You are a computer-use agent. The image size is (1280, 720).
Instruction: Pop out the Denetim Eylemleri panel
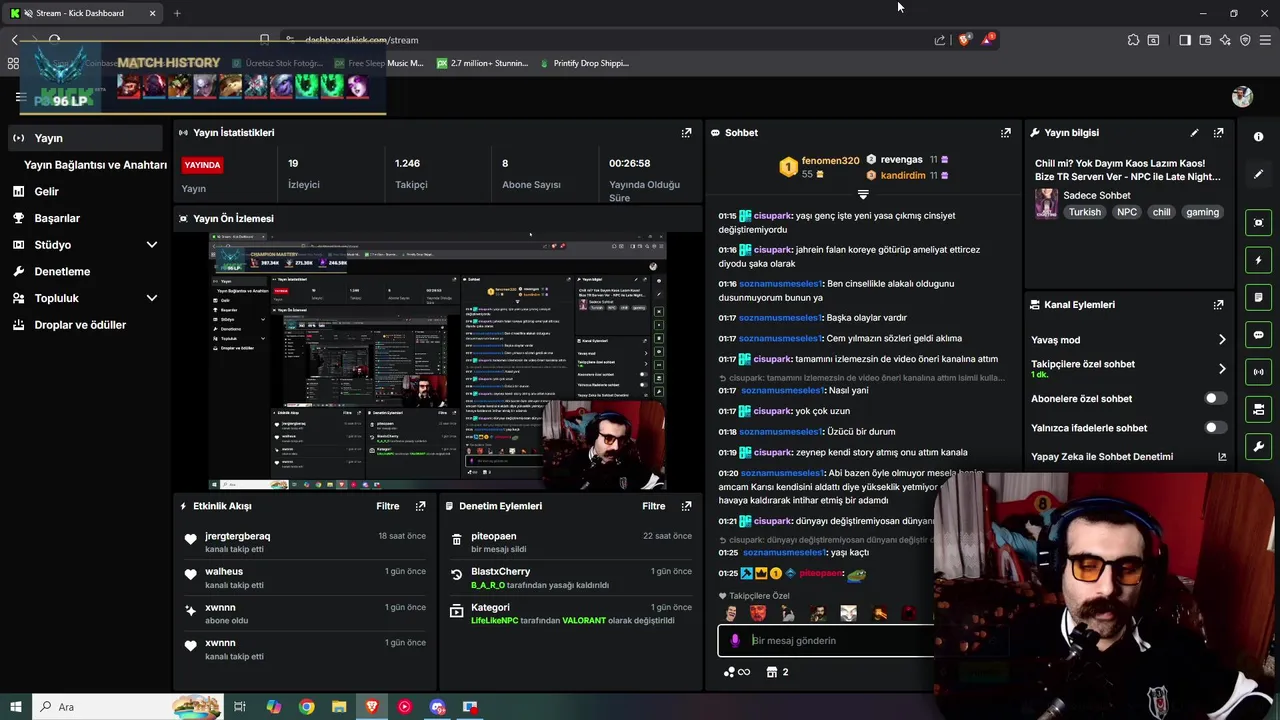tap(686, 506)
